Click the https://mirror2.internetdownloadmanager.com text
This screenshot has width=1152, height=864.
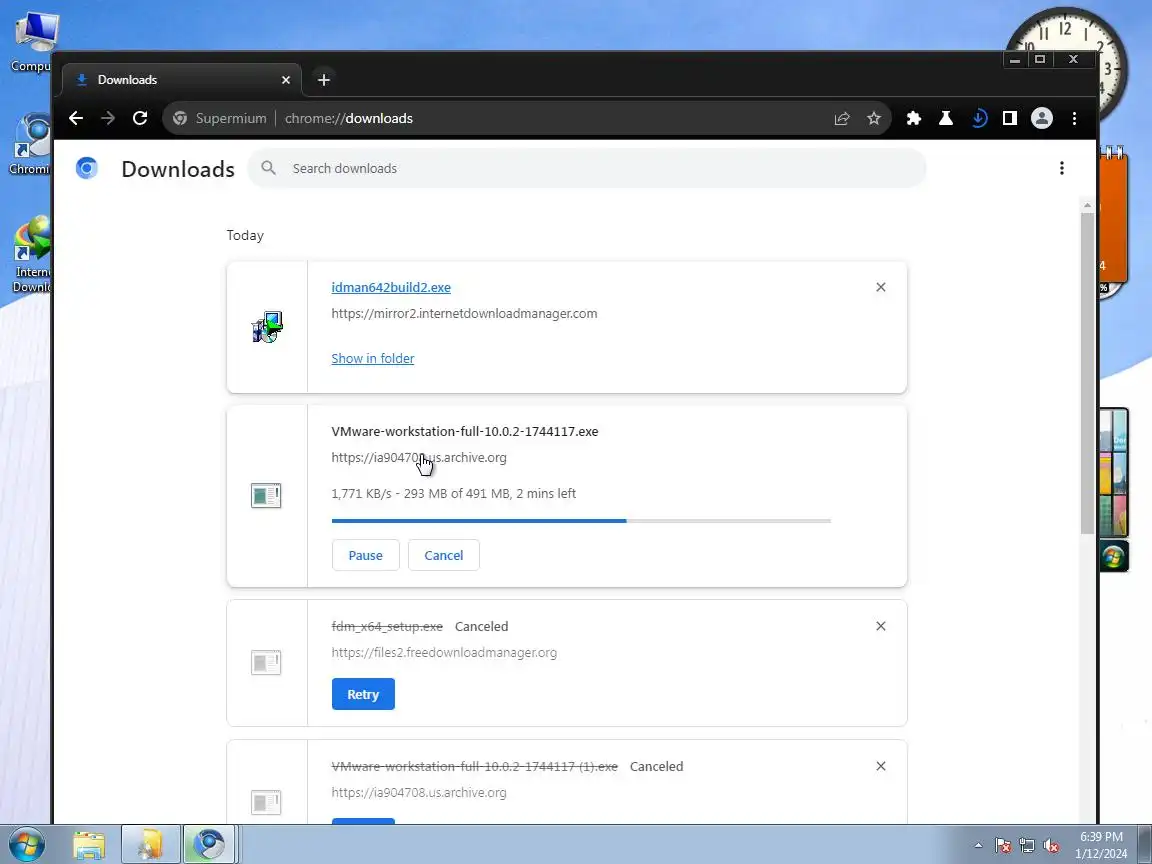[x=464, y=314]
